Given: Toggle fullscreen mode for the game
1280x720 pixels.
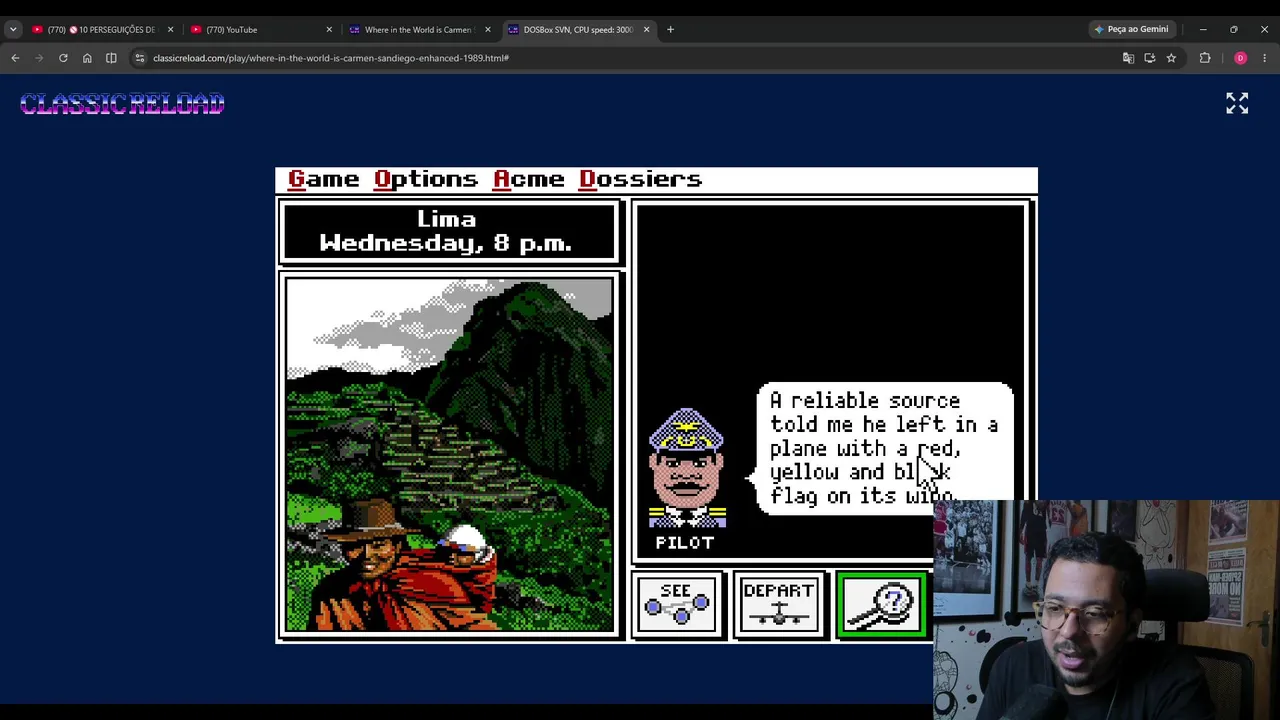Looking at the screenshot, I should pyautogui.click(x=1237, y=103).
